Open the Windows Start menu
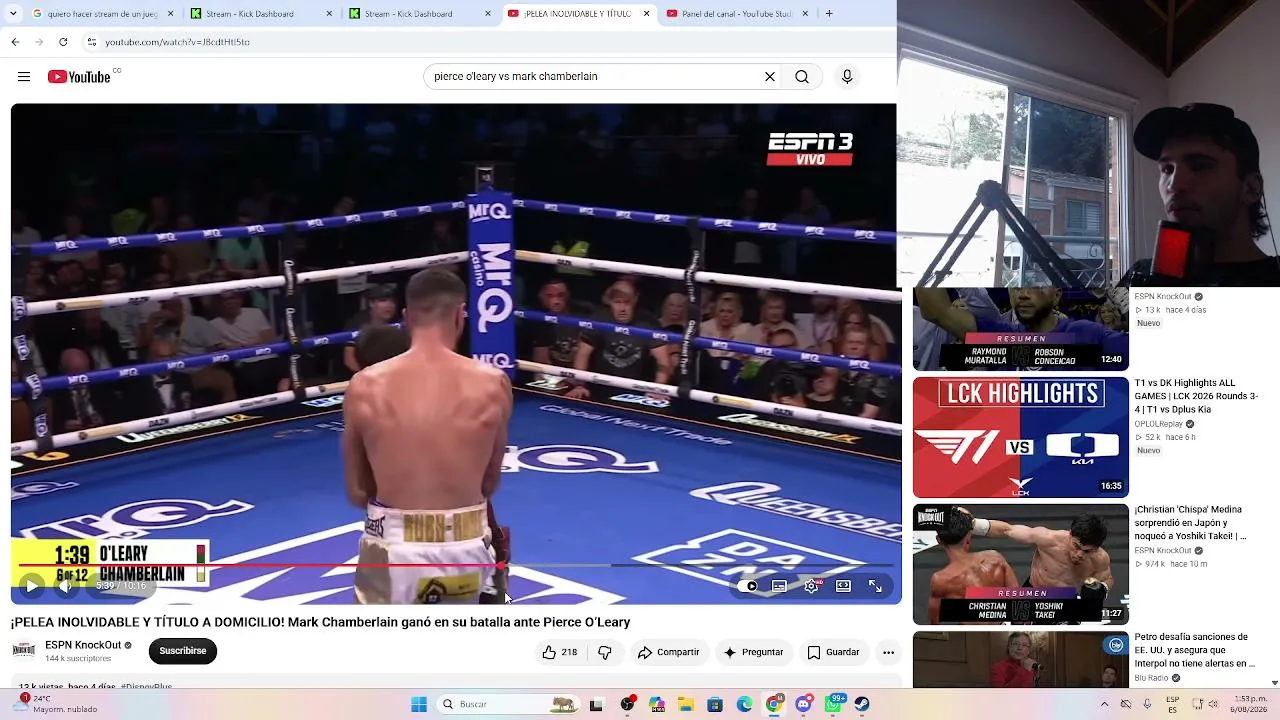This screenshot has width=1280, height=720. coord(419,704)
